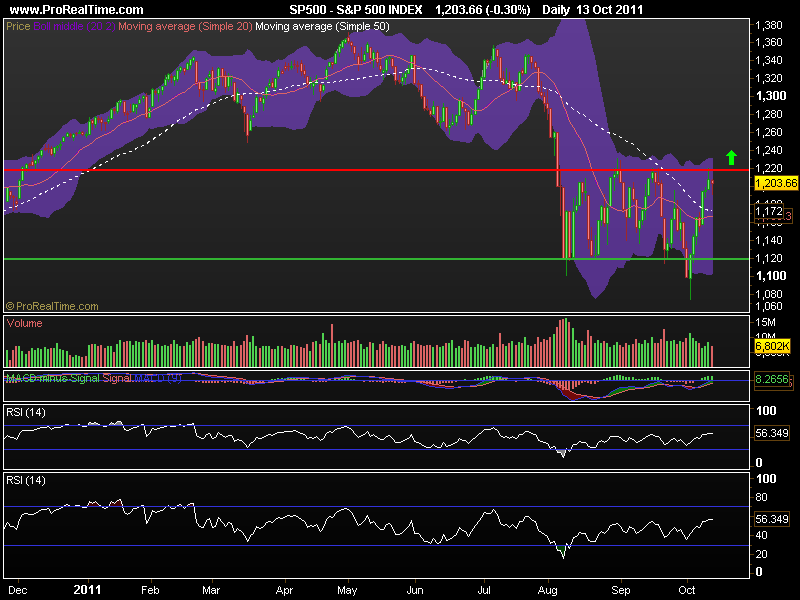800x600 pixels.
Task: Click the 1,220 price axis label
Action: [x=769, y=168]
